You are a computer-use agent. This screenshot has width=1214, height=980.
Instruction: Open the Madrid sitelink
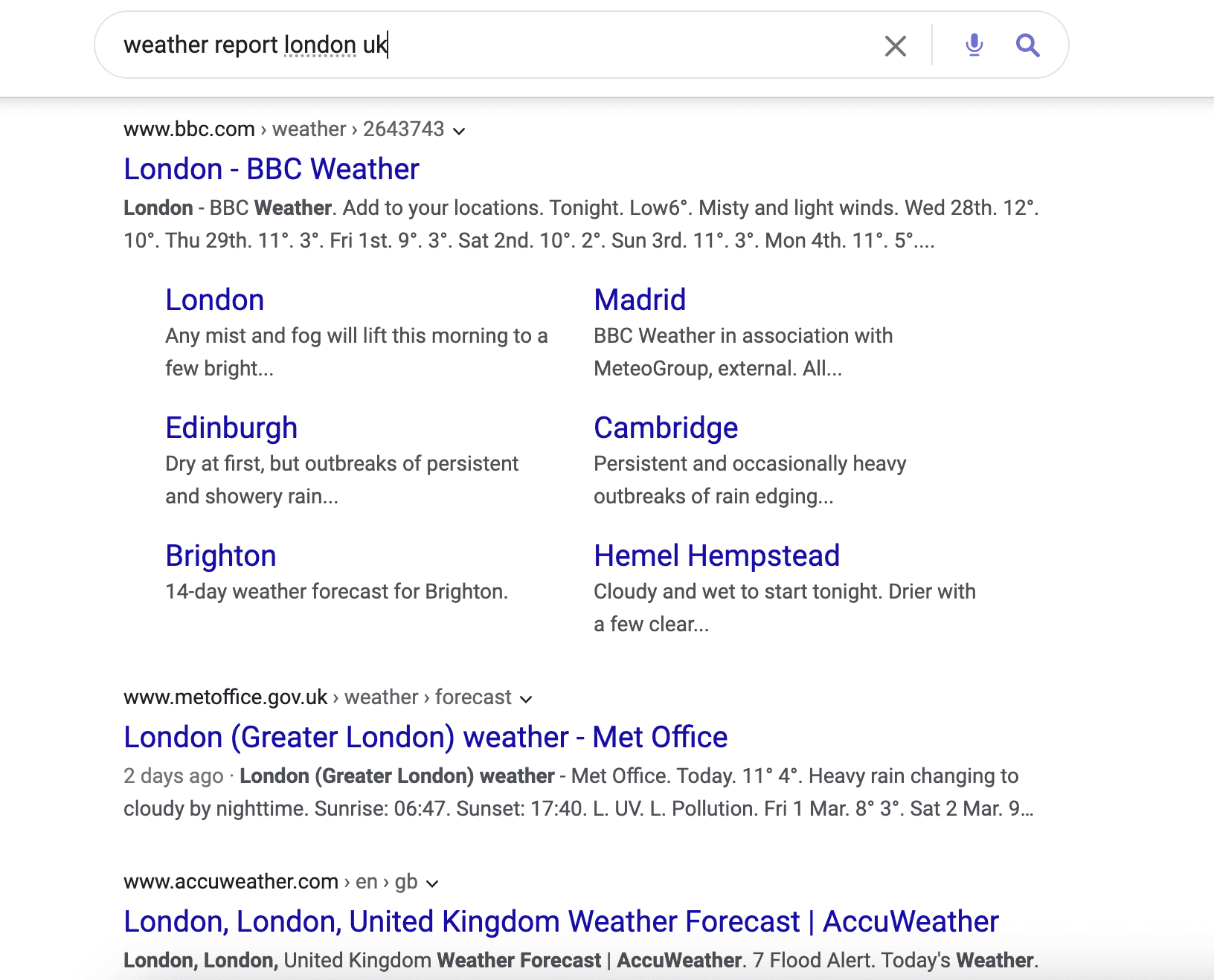[x=639, y=300]
